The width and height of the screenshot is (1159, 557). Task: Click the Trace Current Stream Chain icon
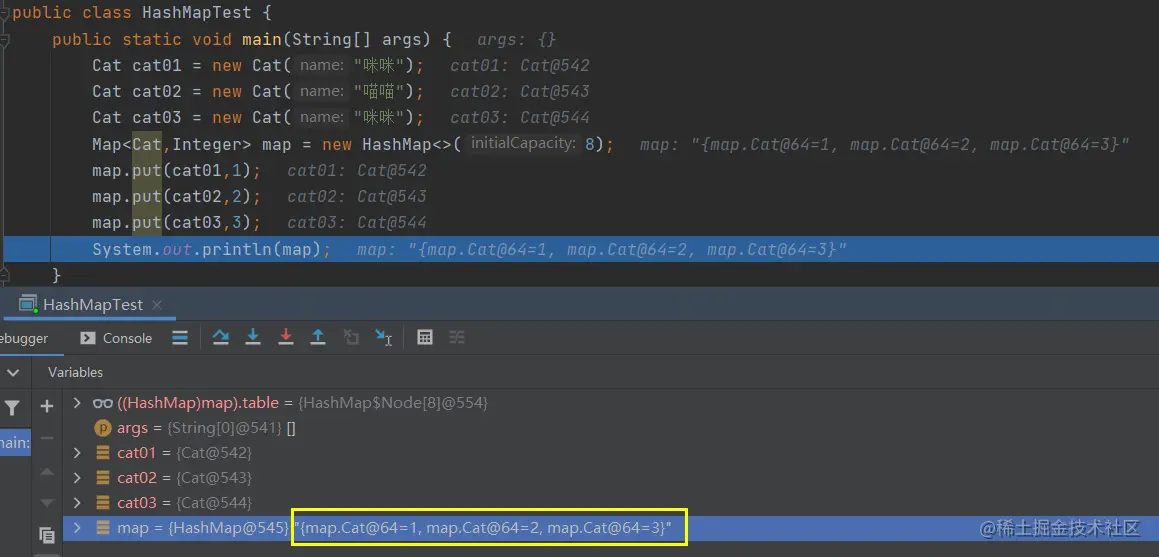[457, 338]
